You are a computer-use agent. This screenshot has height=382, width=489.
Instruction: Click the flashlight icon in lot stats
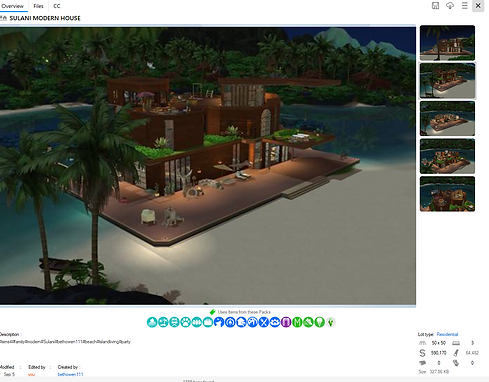click(456, 353)
